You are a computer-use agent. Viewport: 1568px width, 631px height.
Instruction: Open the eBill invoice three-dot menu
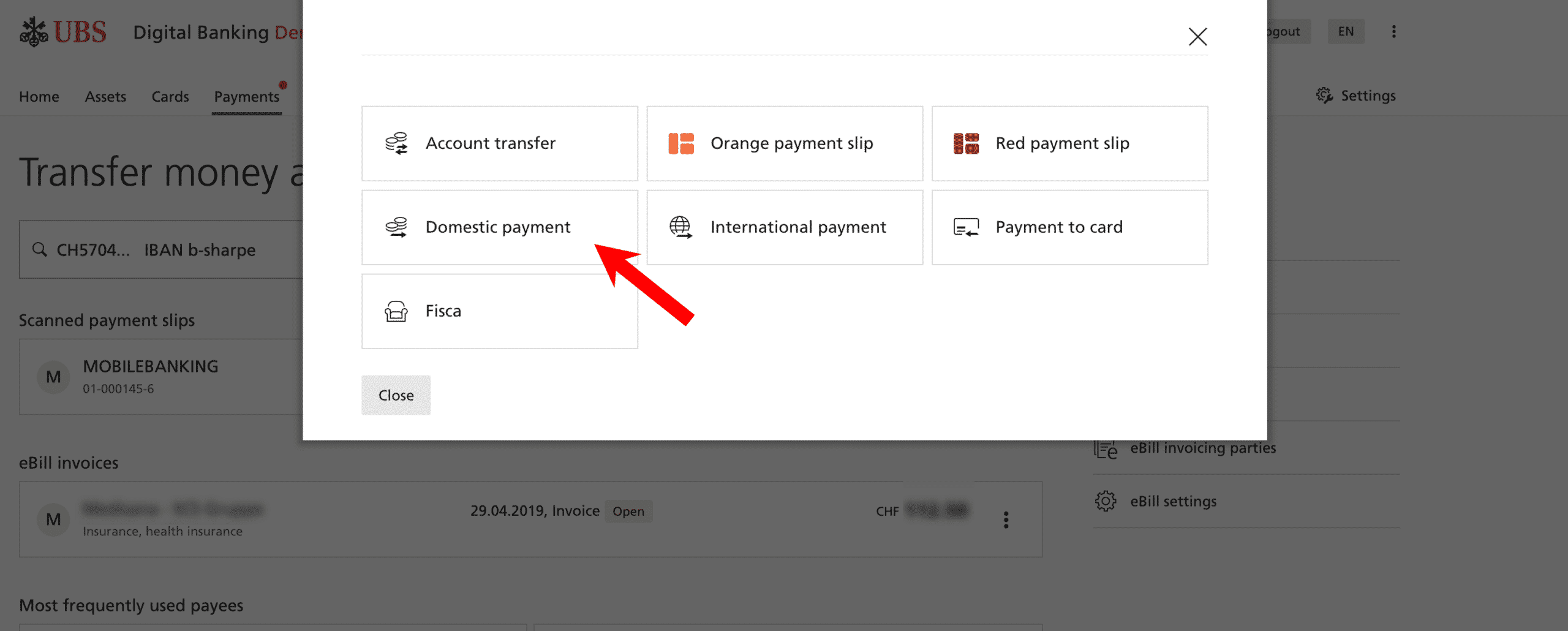pos(1006,520)
